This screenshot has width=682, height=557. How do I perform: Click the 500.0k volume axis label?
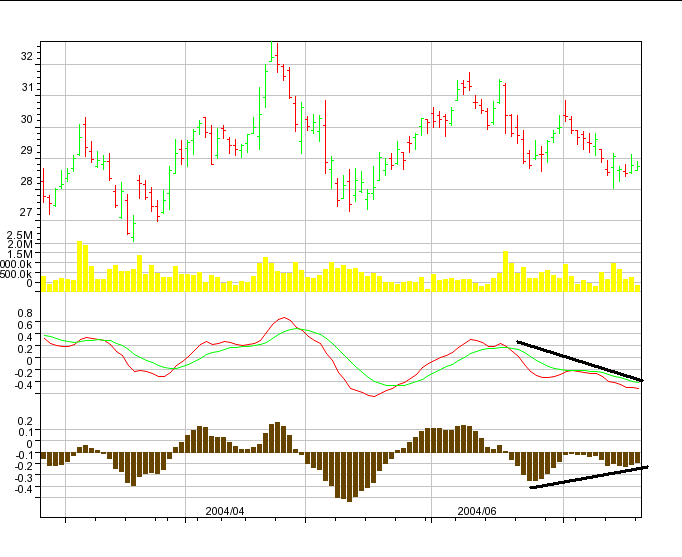(x=18, y=274)
